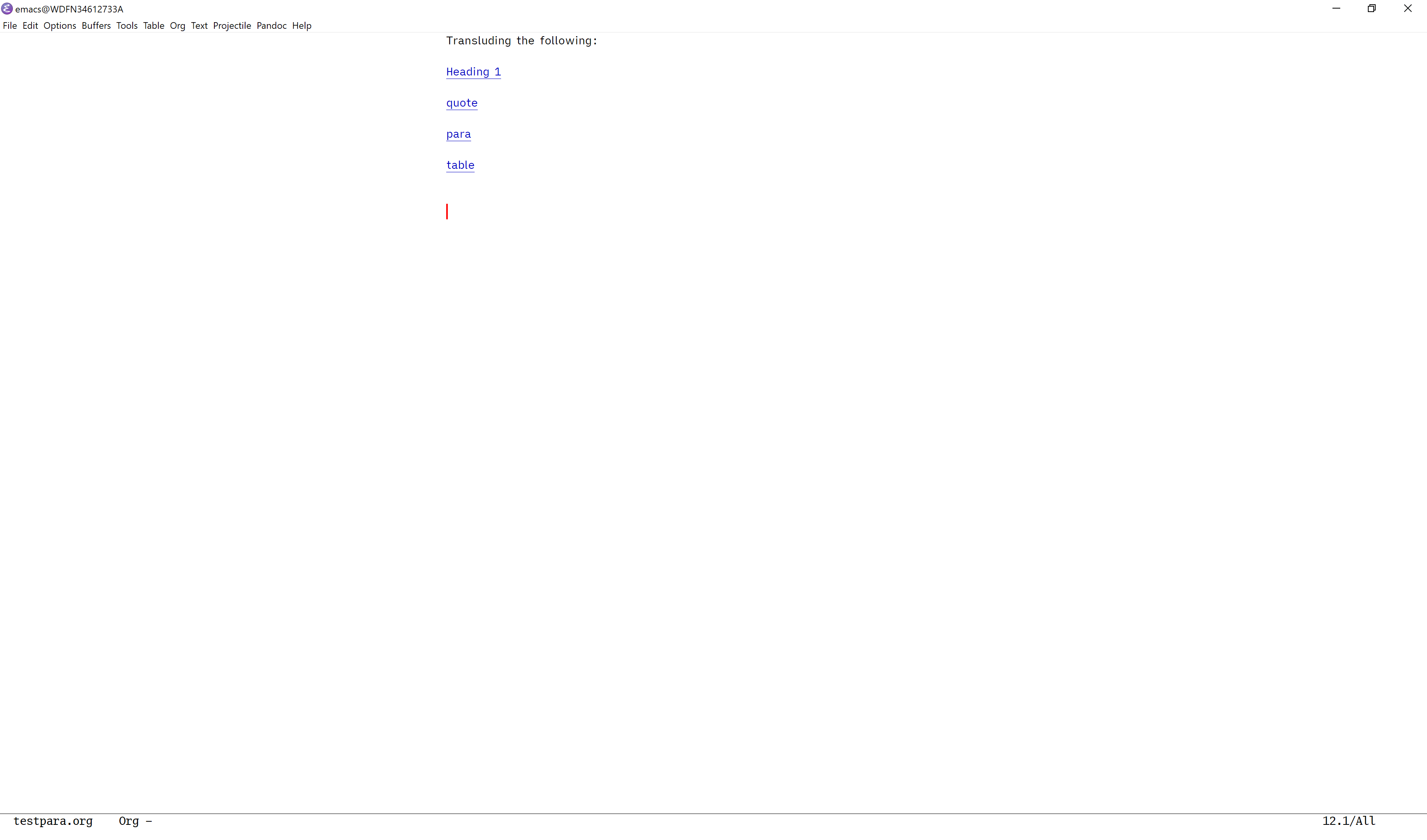The image size is (1427, 840).
Task: Open the Table menu
Action: click(x=153, y=25)
